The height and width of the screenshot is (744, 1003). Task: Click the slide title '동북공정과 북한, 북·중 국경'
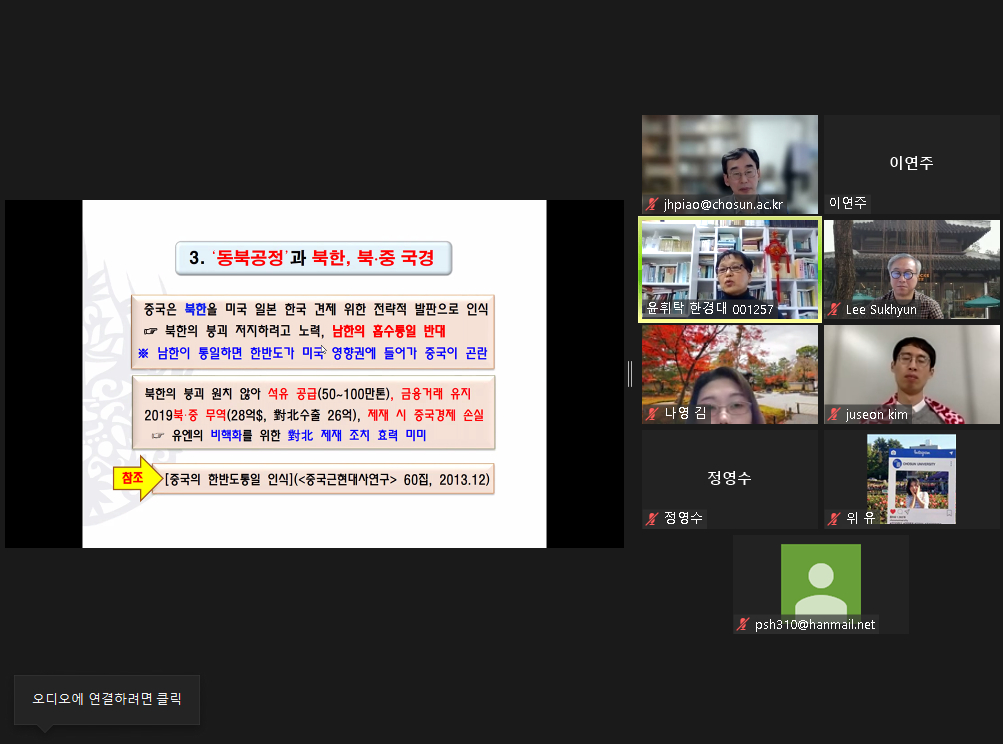[314, 257]
